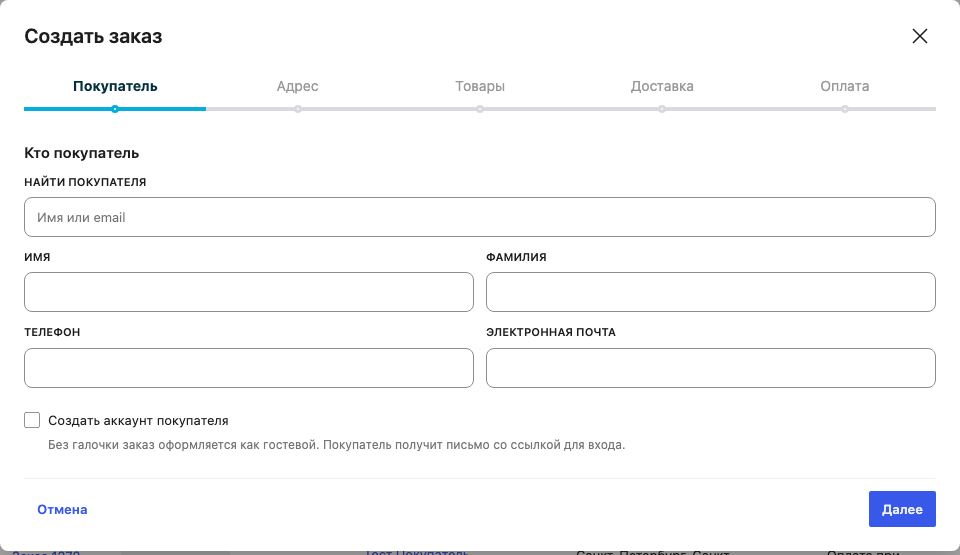Select the Доставка step tab
960x555 pixels.
pyautogui.click(x=662, y=86)
